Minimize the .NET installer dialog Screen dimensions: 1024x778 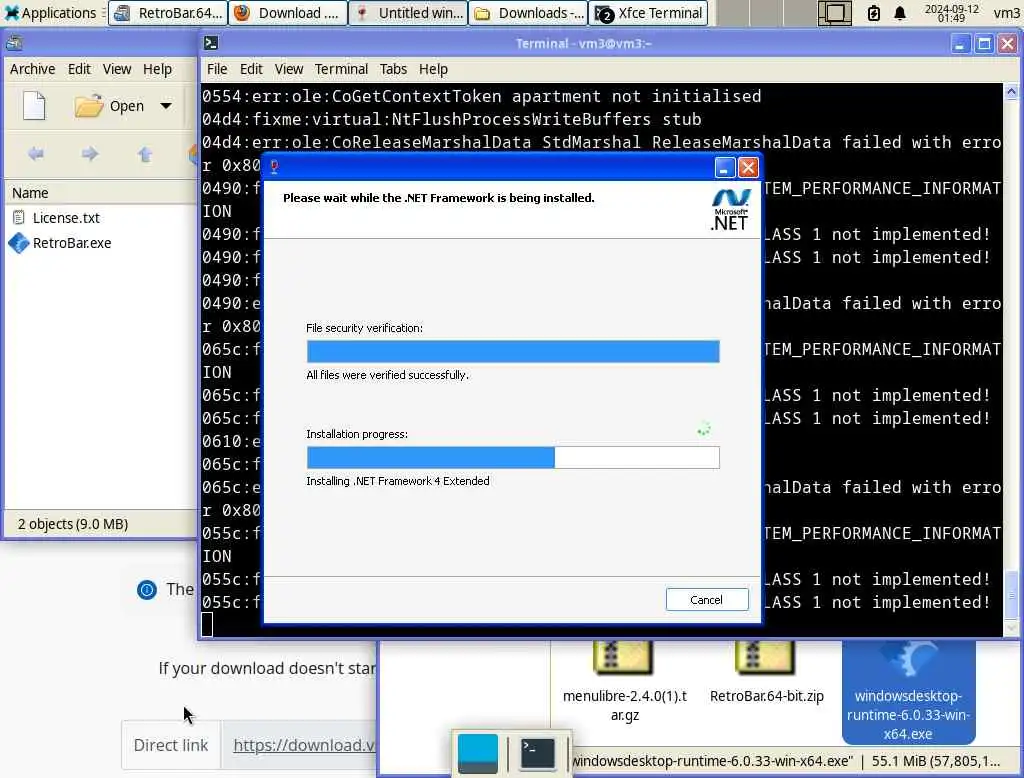coord(724,168)
